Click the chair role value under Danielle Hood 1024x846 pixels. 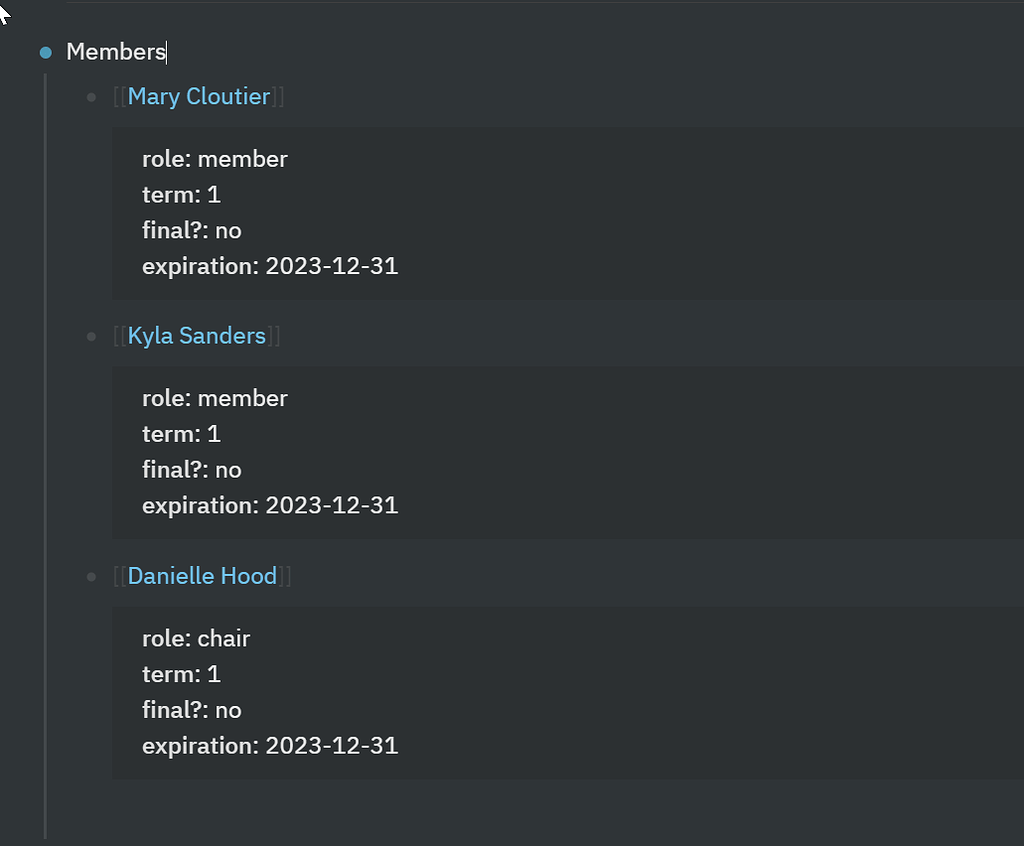224,638
